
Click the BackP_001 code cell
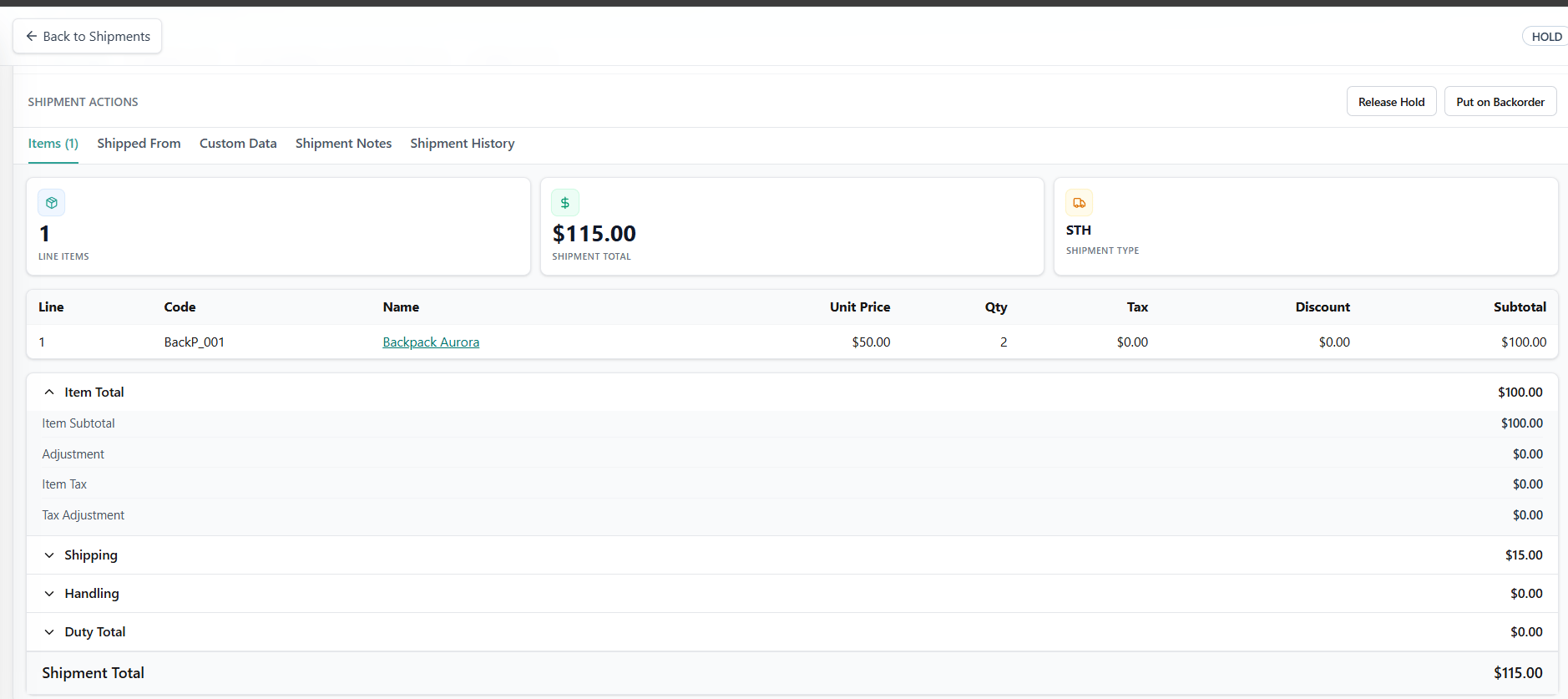(x=195, y=342)
